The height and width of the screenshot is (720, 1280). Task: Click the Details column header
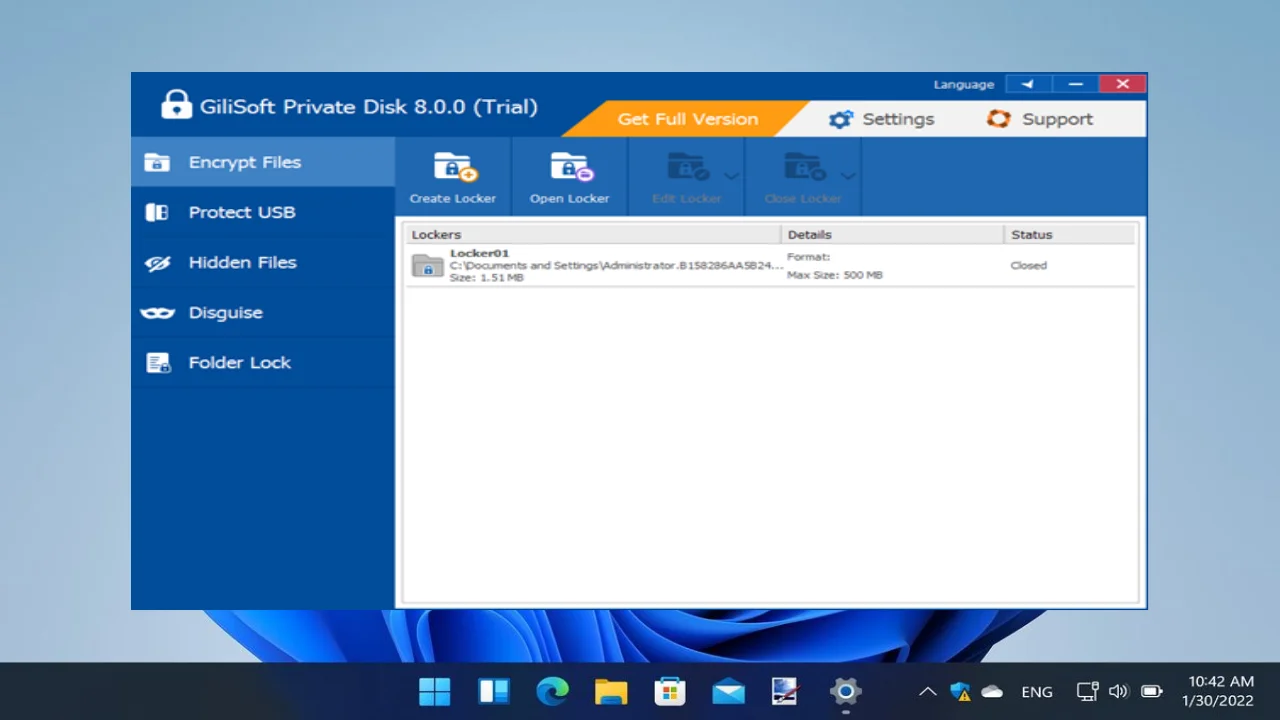pyautogui.click(x=892, y=234)
